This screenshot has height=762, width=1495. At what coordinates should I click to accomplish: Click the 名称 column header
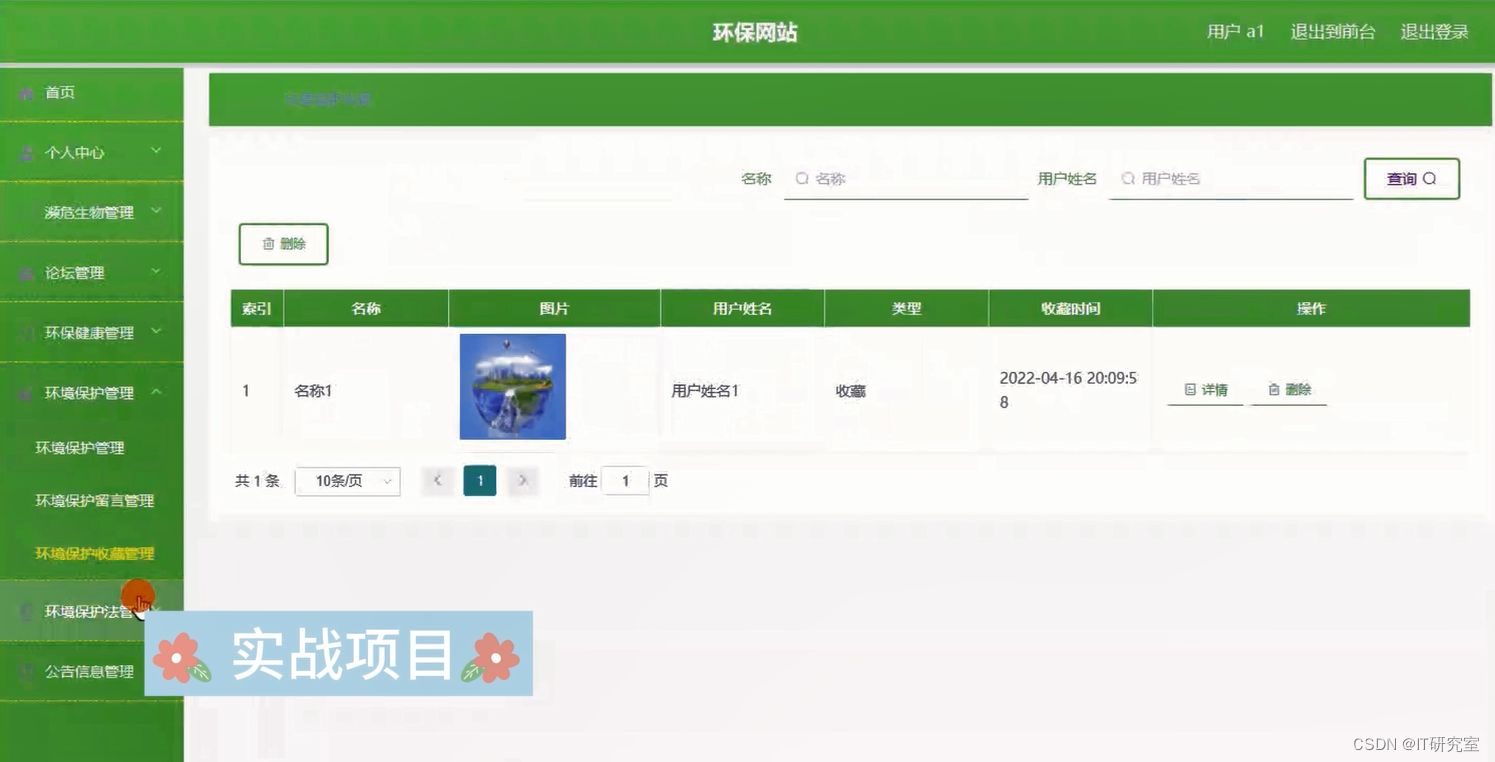(366, 309)
